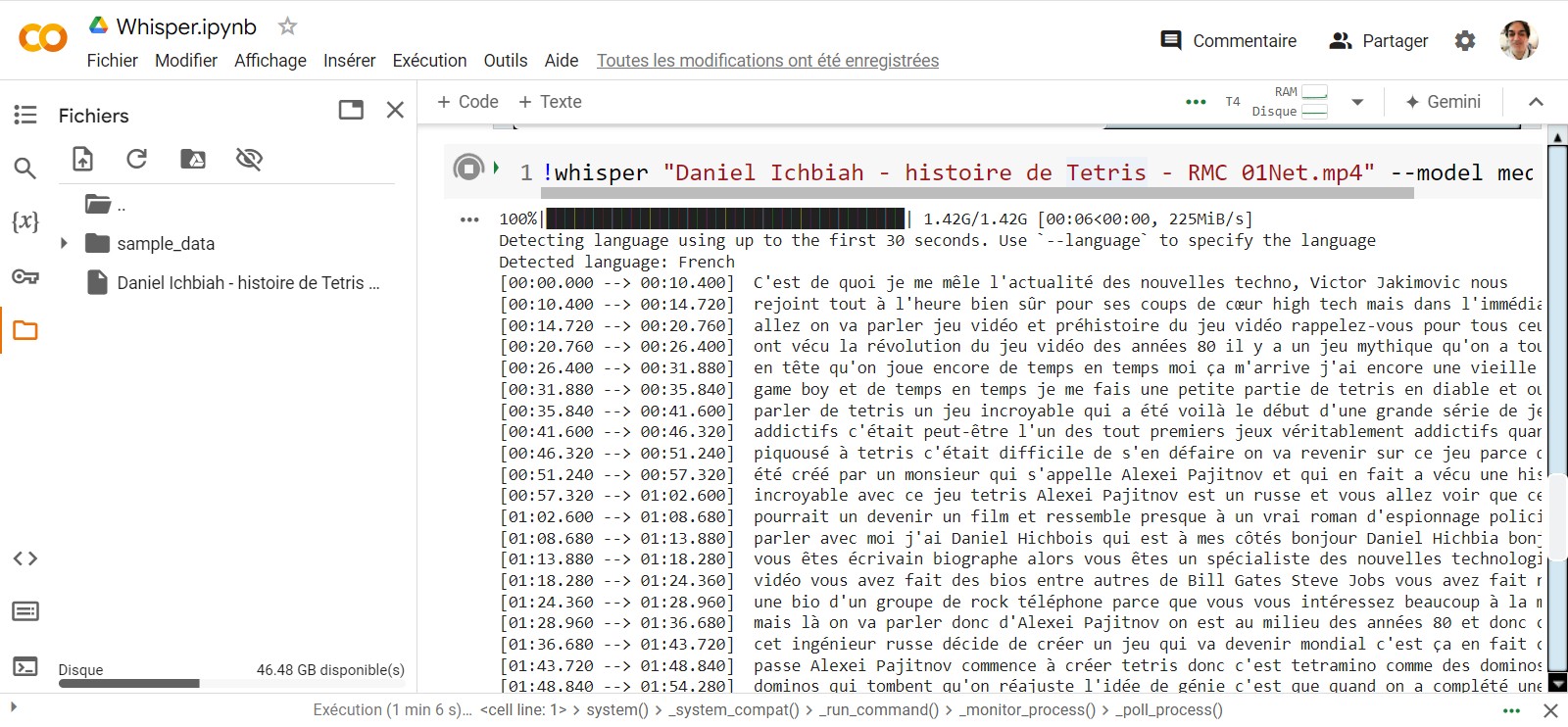Add a new Texte cell

point(550,102)
